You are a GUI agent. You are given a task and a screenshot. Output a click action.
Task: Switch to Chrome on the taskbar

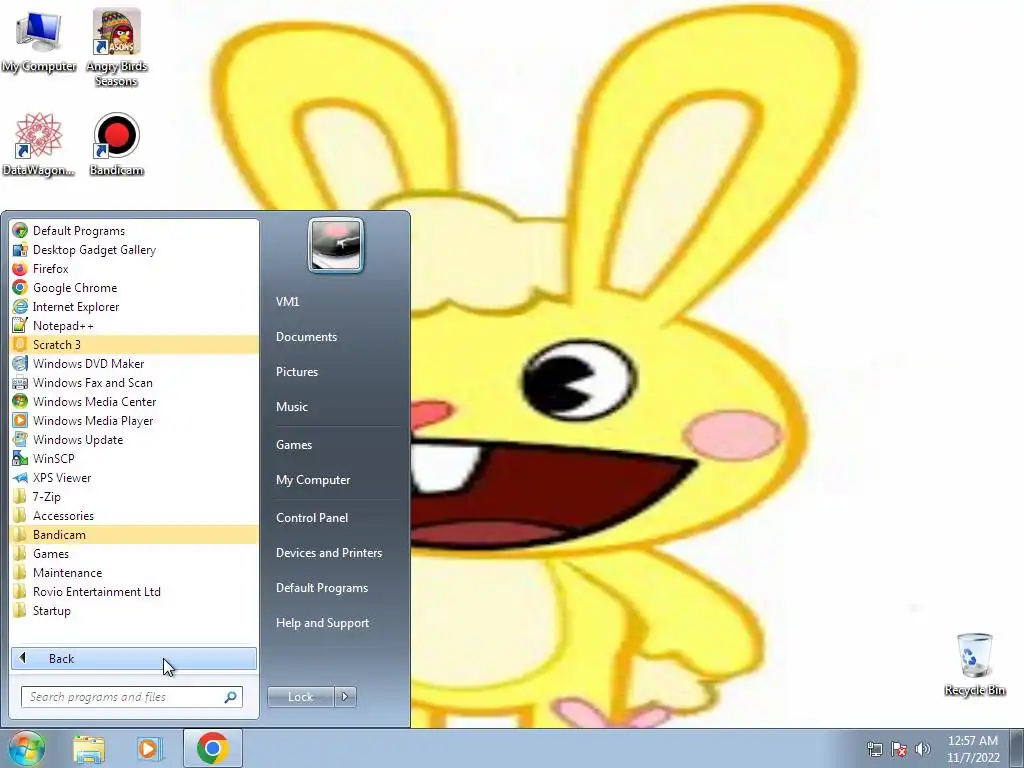[x=212, y=748]
